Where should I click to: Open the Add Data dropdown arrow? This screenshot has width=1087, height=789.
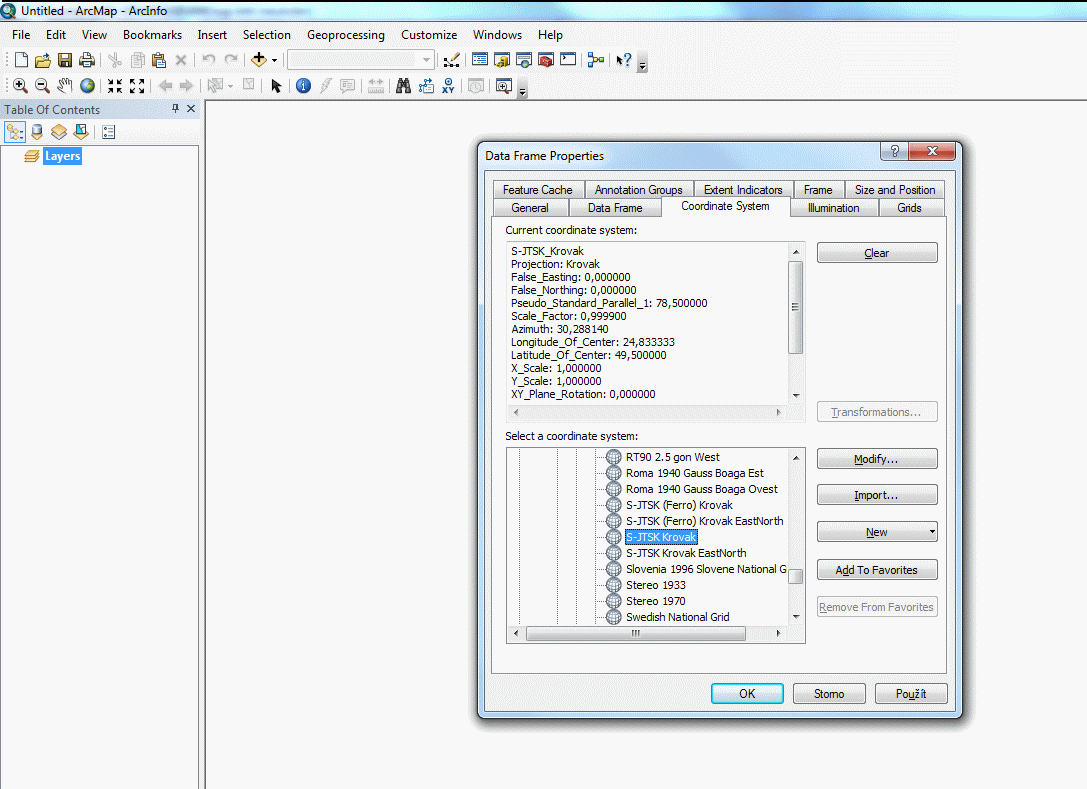pyautogui.click(x=275, y=60)
